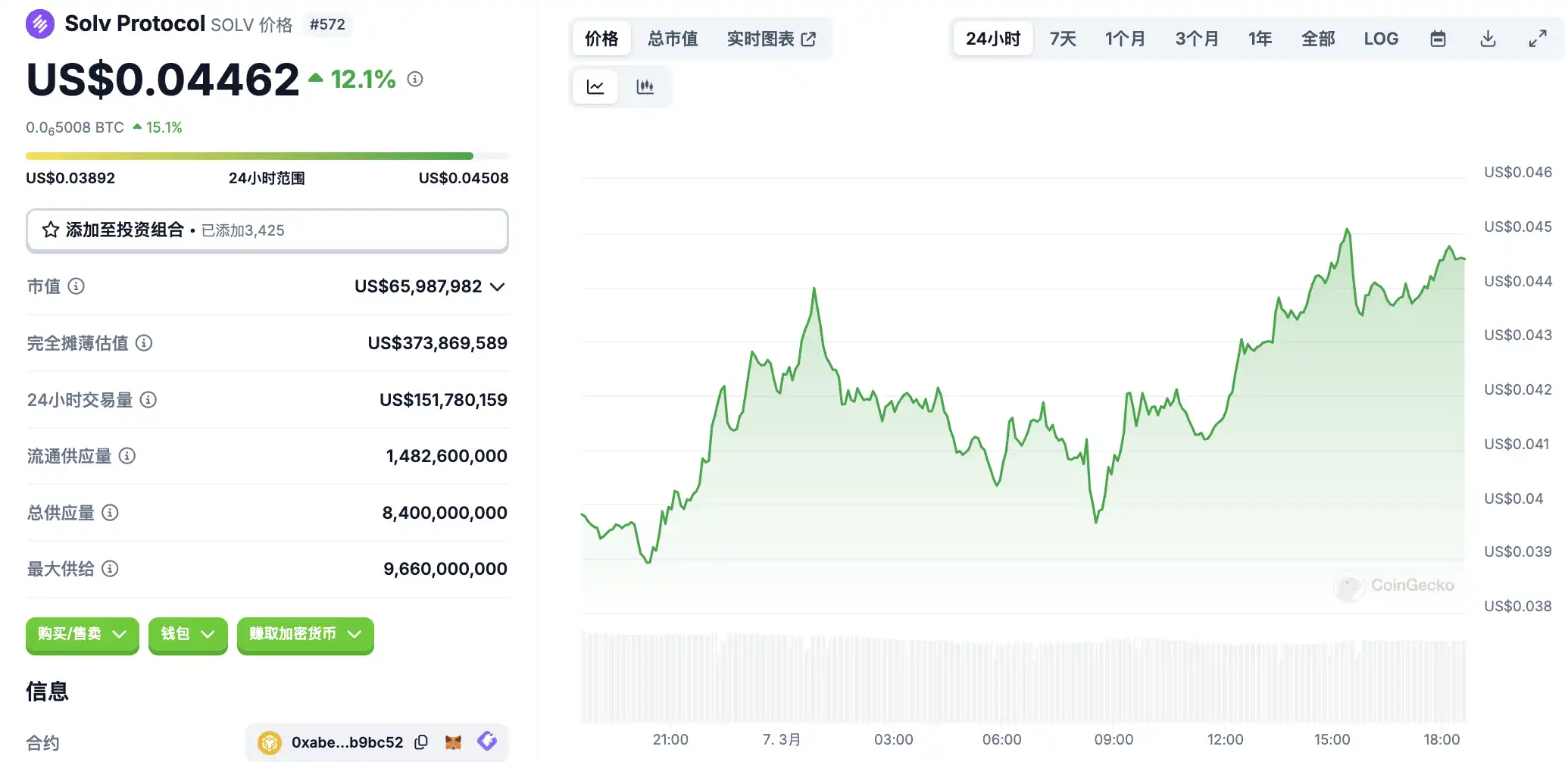Screen dimensions: 1568x762
Task: Select the line chart view icon
Action: coord(595,86)
